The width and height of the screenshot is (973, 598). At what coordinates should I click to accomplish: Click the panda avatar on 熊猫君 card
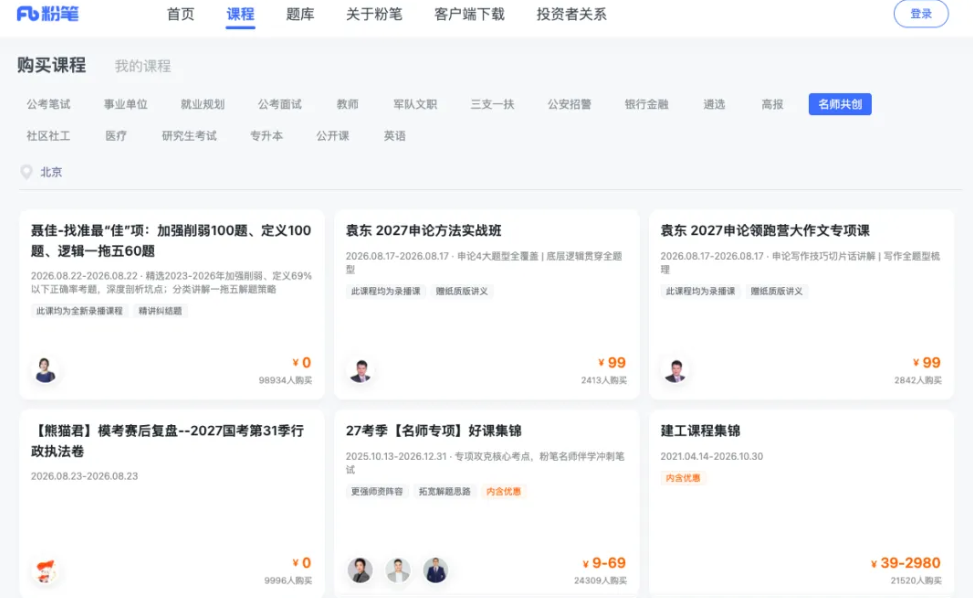45,570
